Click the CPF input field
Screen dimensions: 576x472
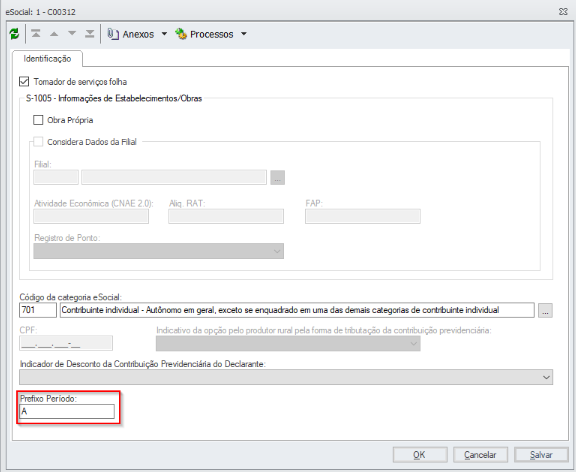pos(66,344)
